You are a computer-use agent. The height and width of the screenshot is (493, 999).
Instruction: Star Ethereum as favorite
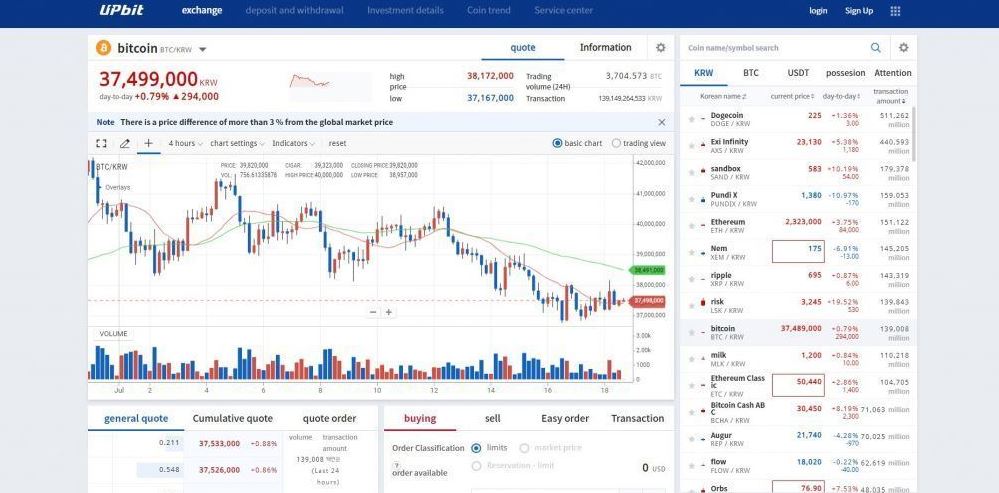click(691, 226)
